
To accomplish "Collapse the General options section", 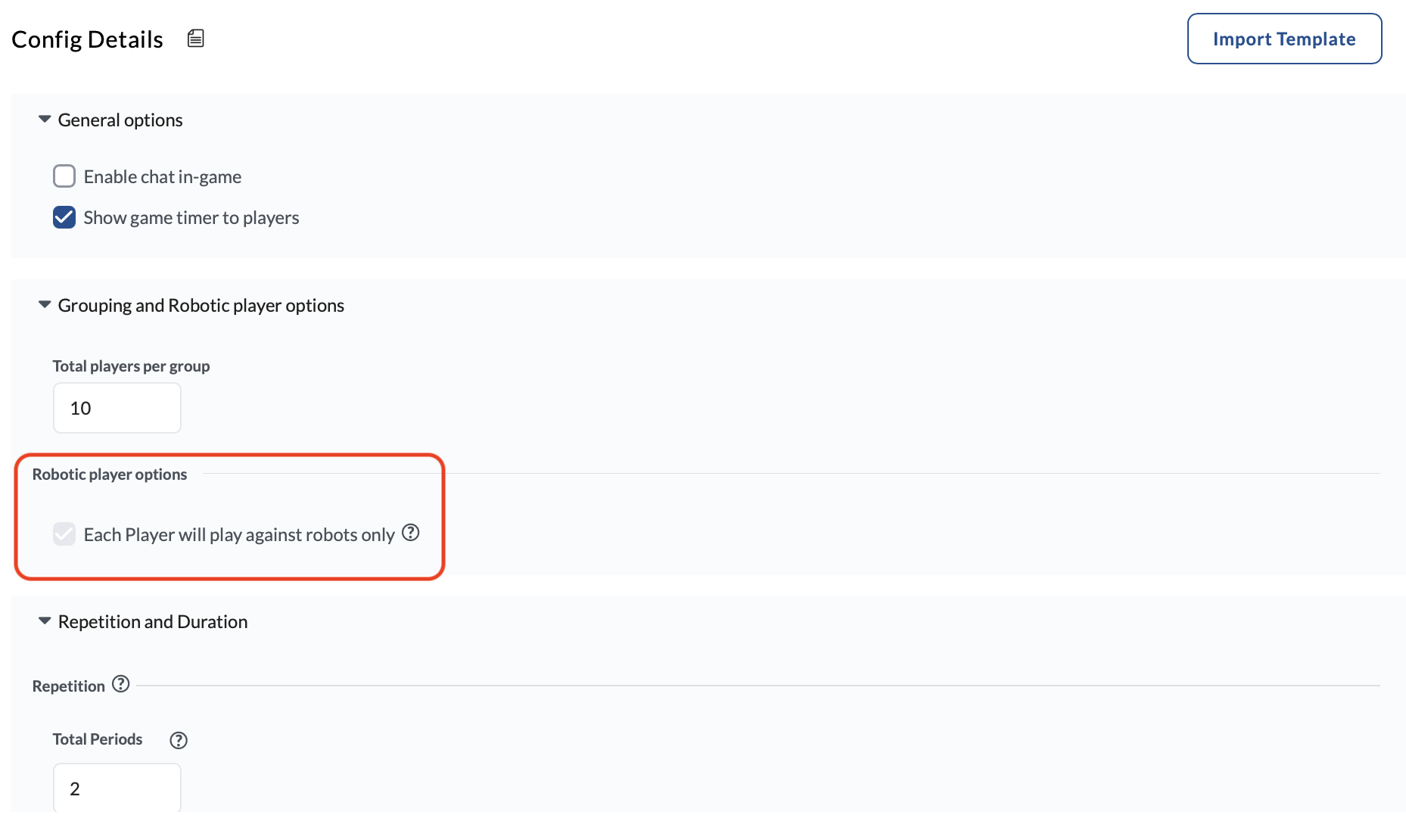I will click(44, 119).
